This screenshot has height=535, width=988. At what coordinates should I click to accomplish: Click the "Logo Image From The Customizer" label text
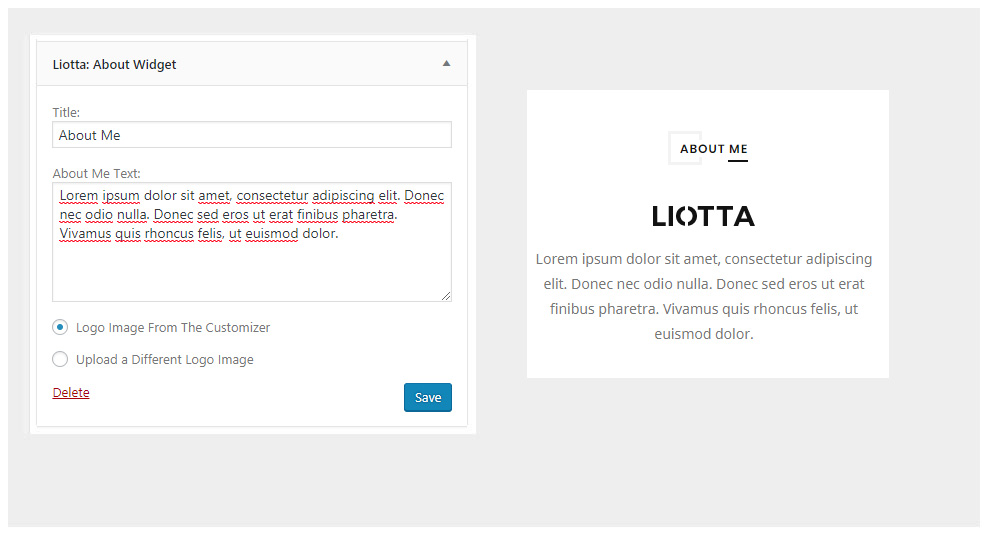173,327
